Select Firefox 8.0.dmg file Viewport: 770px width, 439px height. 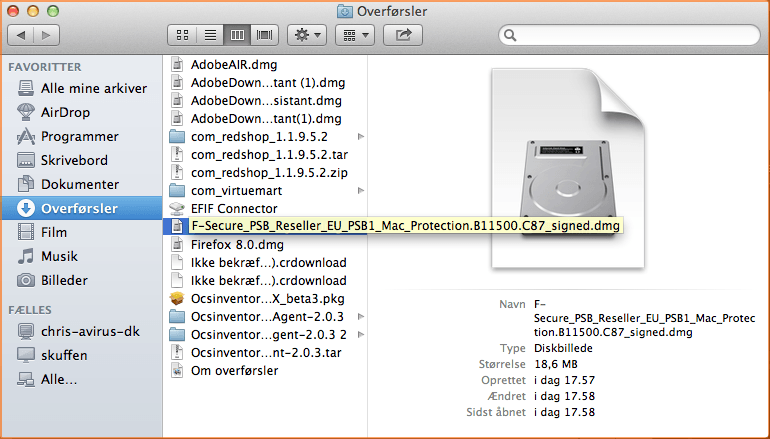[265, 245]
